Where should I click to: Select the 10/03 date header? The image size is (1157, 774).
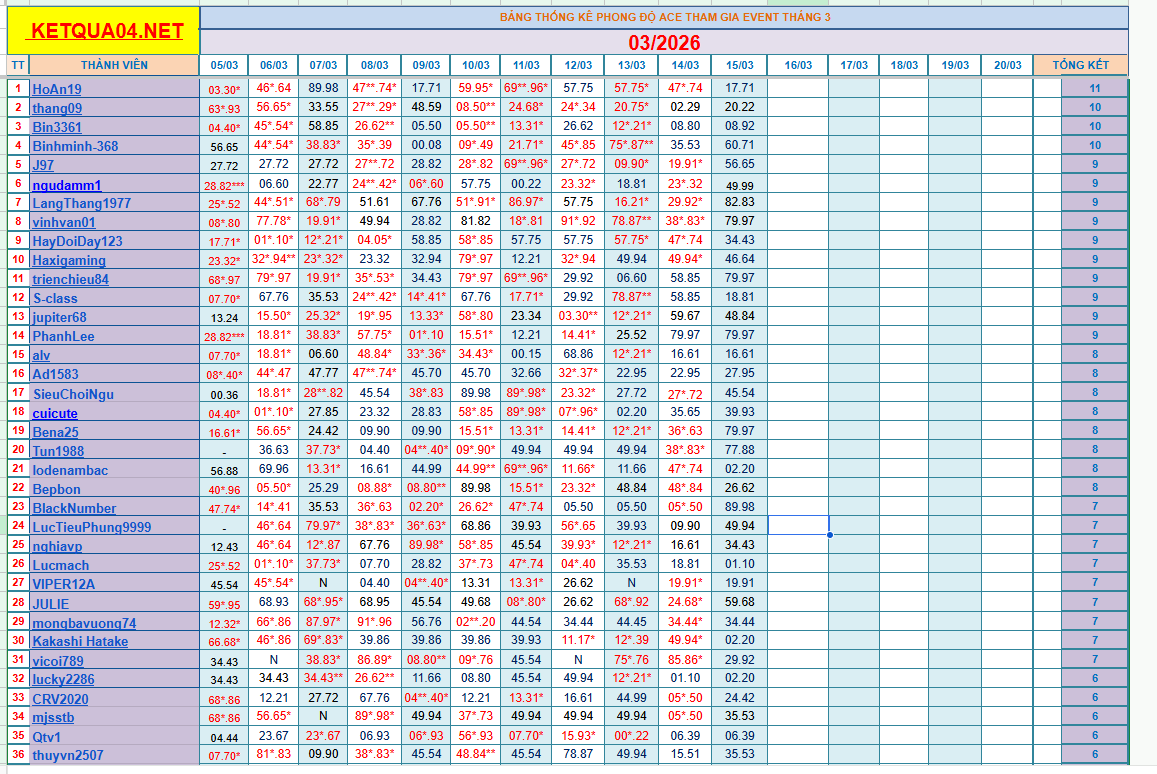point(475,65)
